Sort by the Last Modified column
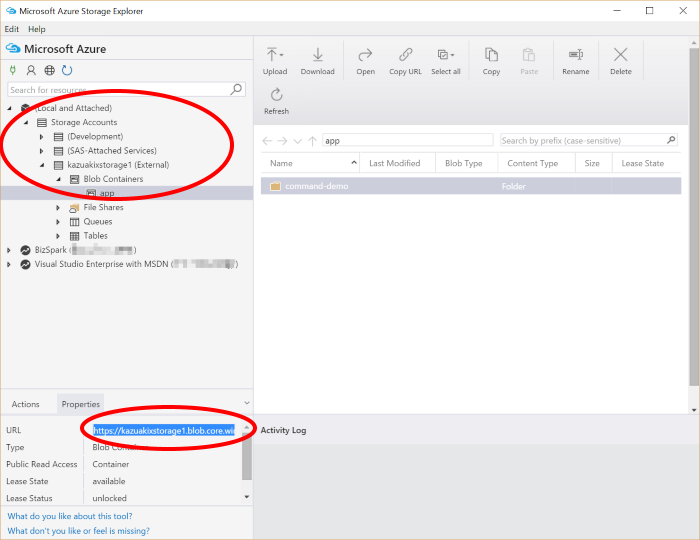Viewport: 700px width, 540px height. pos(395,163)
